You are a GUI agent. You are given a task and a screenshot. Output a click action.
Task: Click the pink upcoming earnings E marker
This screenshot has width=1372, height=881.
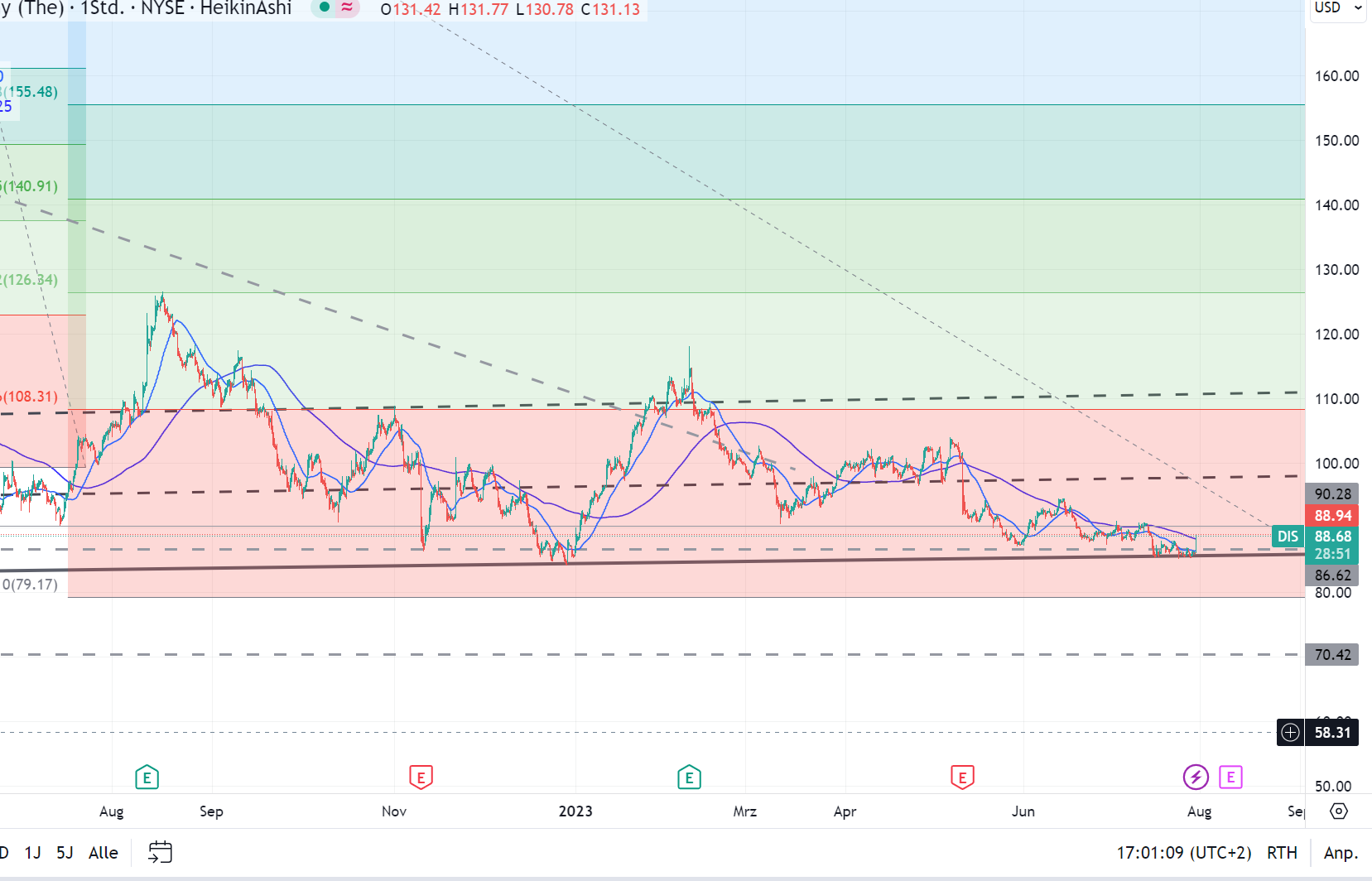[1230, 777]
